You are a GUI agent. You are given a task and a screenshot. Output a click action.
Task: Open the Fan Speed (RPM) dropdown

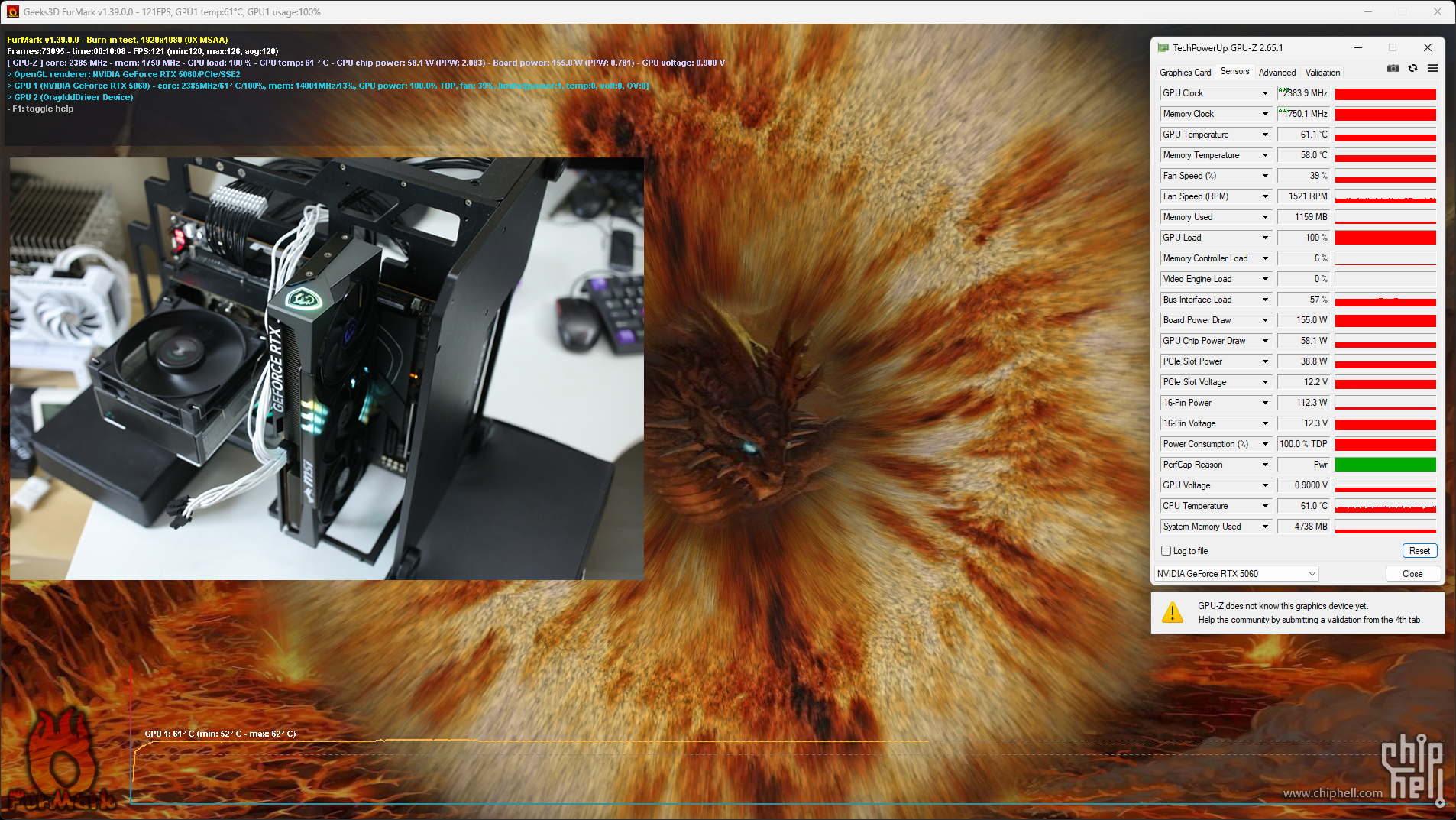click(x=1265, y=196)
